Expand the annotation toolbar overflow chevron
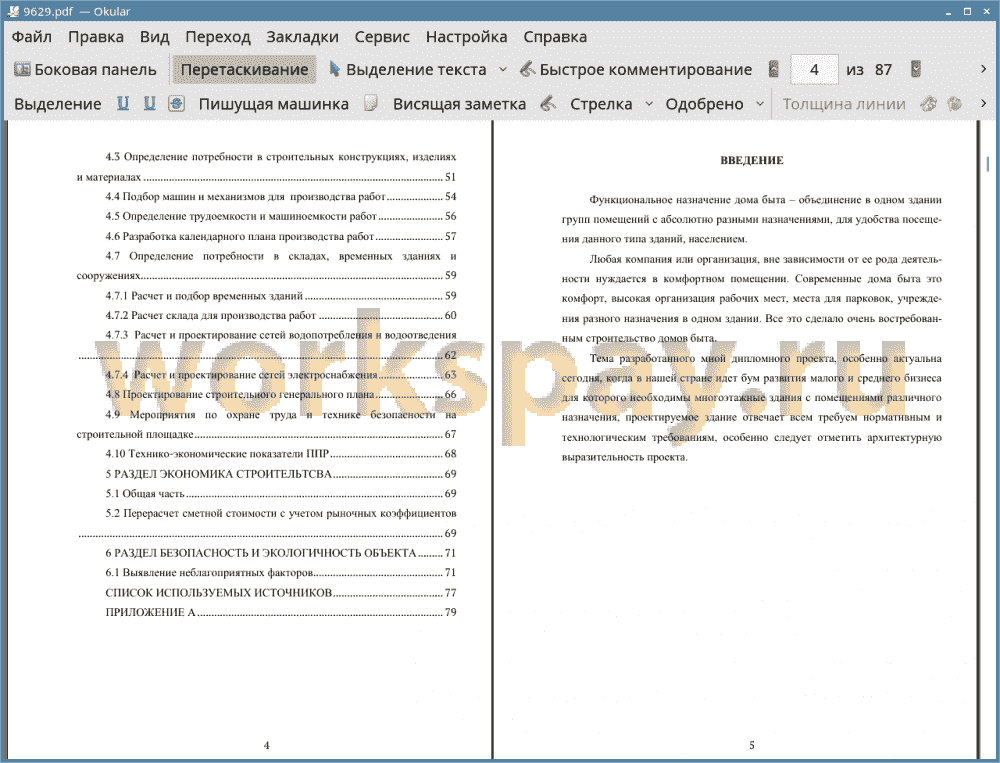 pyautogui.click(x=983, y=103)
